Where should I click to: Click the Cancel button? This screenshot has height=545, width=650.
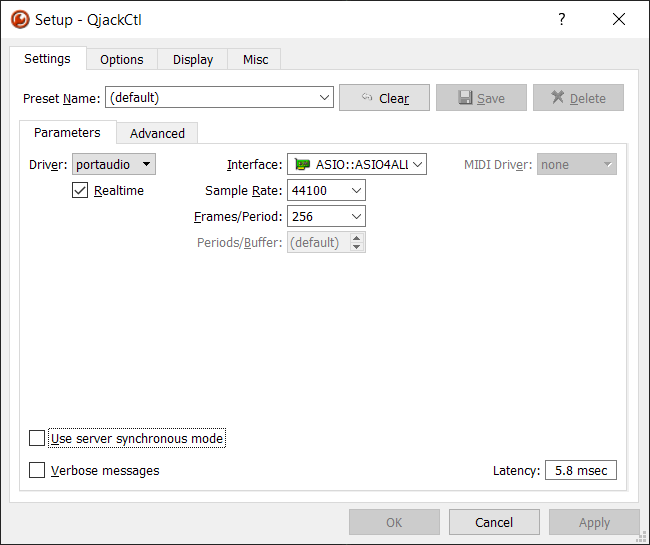(494, 522)
